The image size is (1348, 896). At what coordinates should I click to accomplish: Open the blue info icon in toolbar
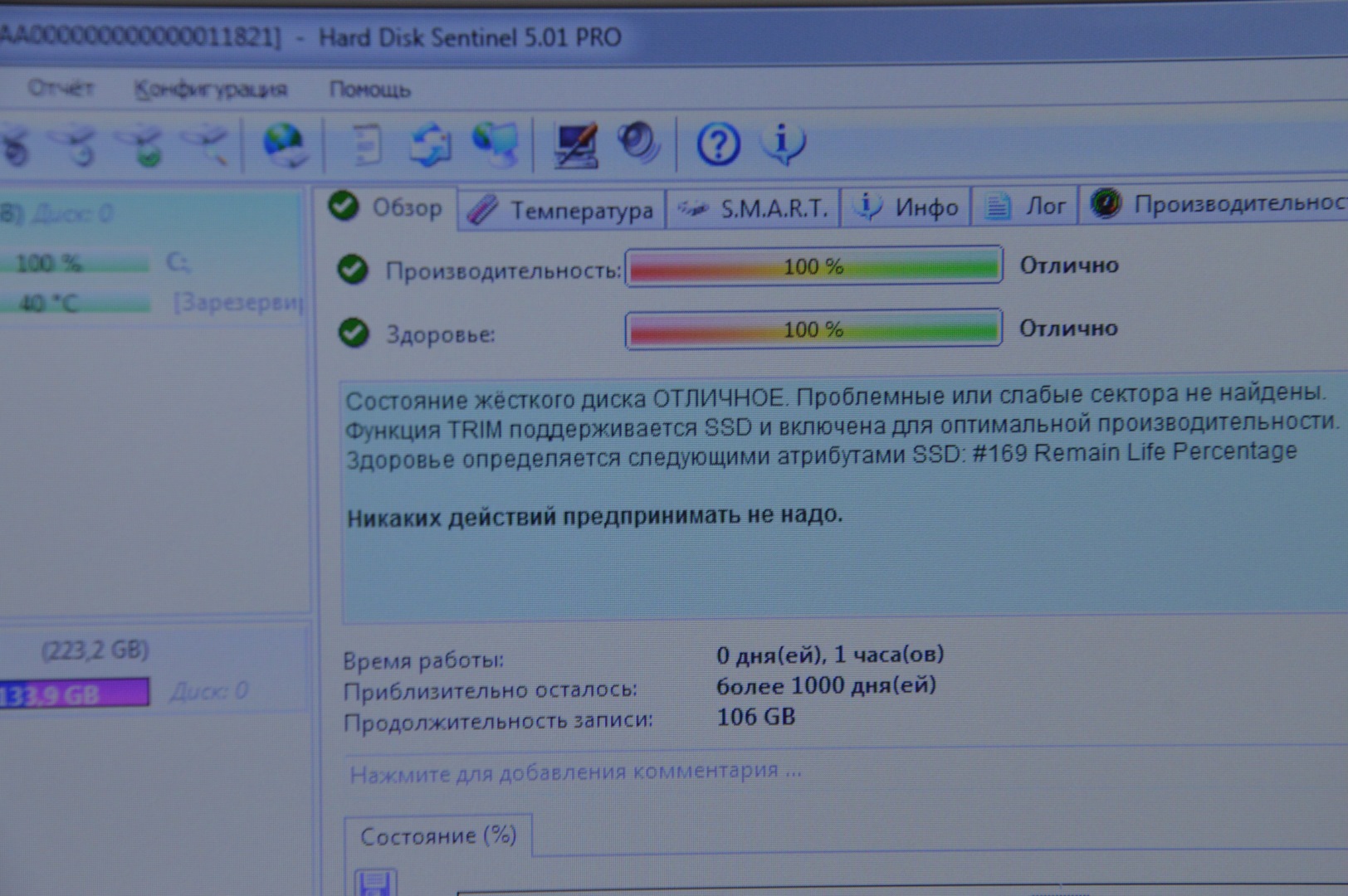[782, 143]
